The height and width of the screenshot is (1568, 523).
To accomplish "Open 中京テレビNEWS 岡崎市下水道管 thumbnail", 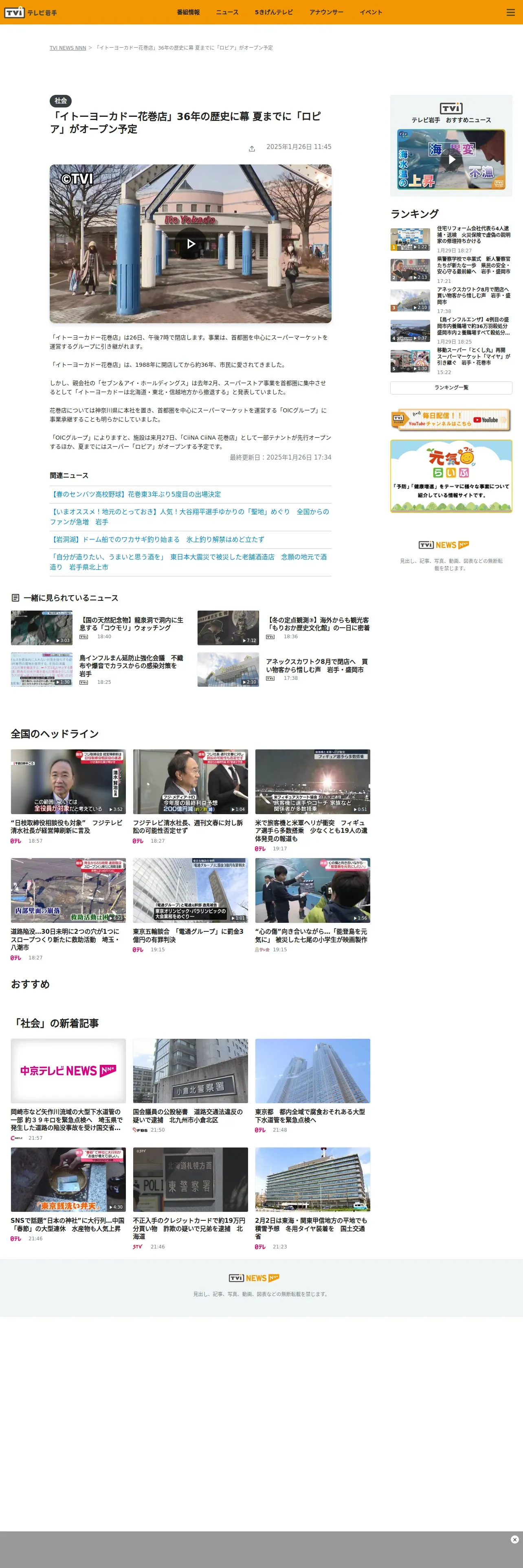I will click(68, 1071).
